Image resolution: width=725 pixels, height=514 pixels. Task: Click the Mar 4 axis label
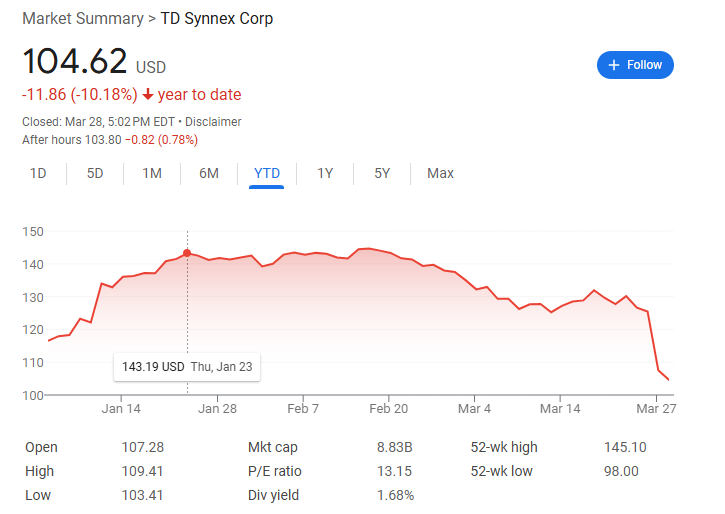point(474,409)
